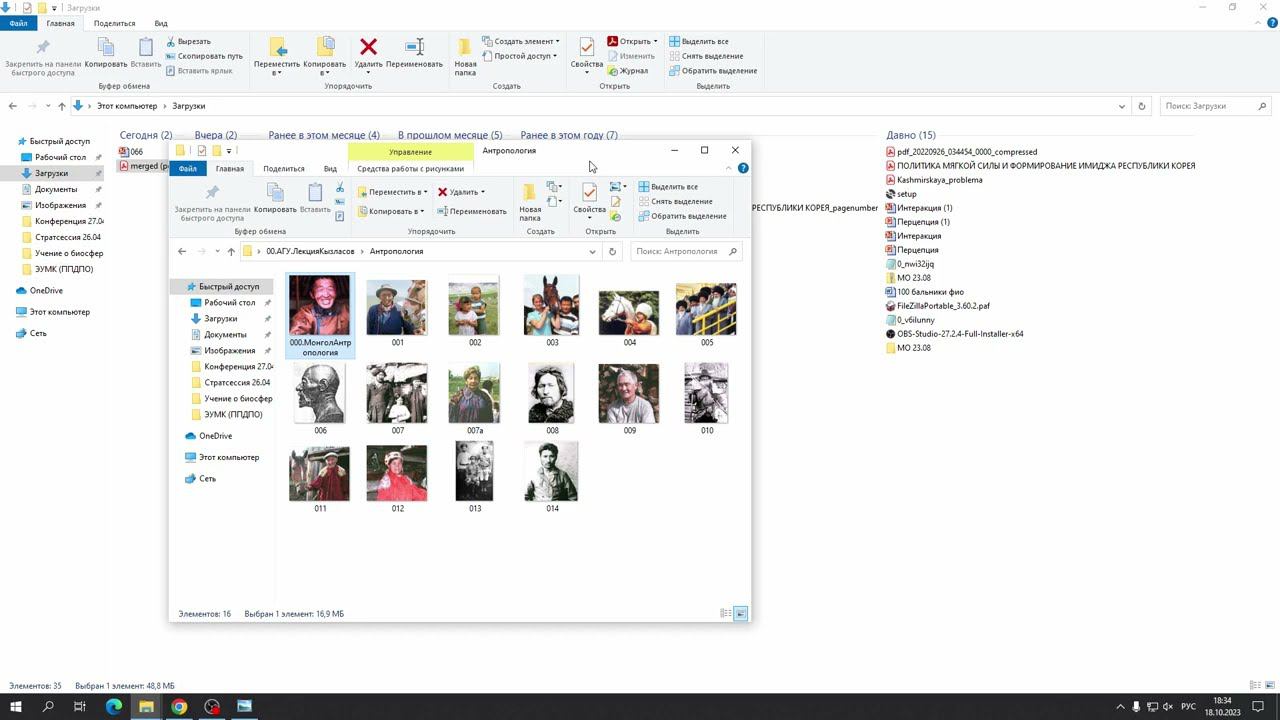Collapse the ribbon in the Антропология window
Image resolution: width=1280 pixels, height=720 pixels.
(x=728, y=168)
